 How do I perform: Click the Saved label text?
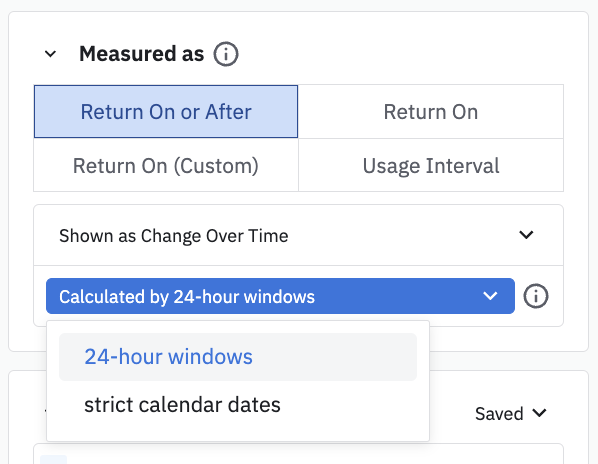click(x=499, y=414)
